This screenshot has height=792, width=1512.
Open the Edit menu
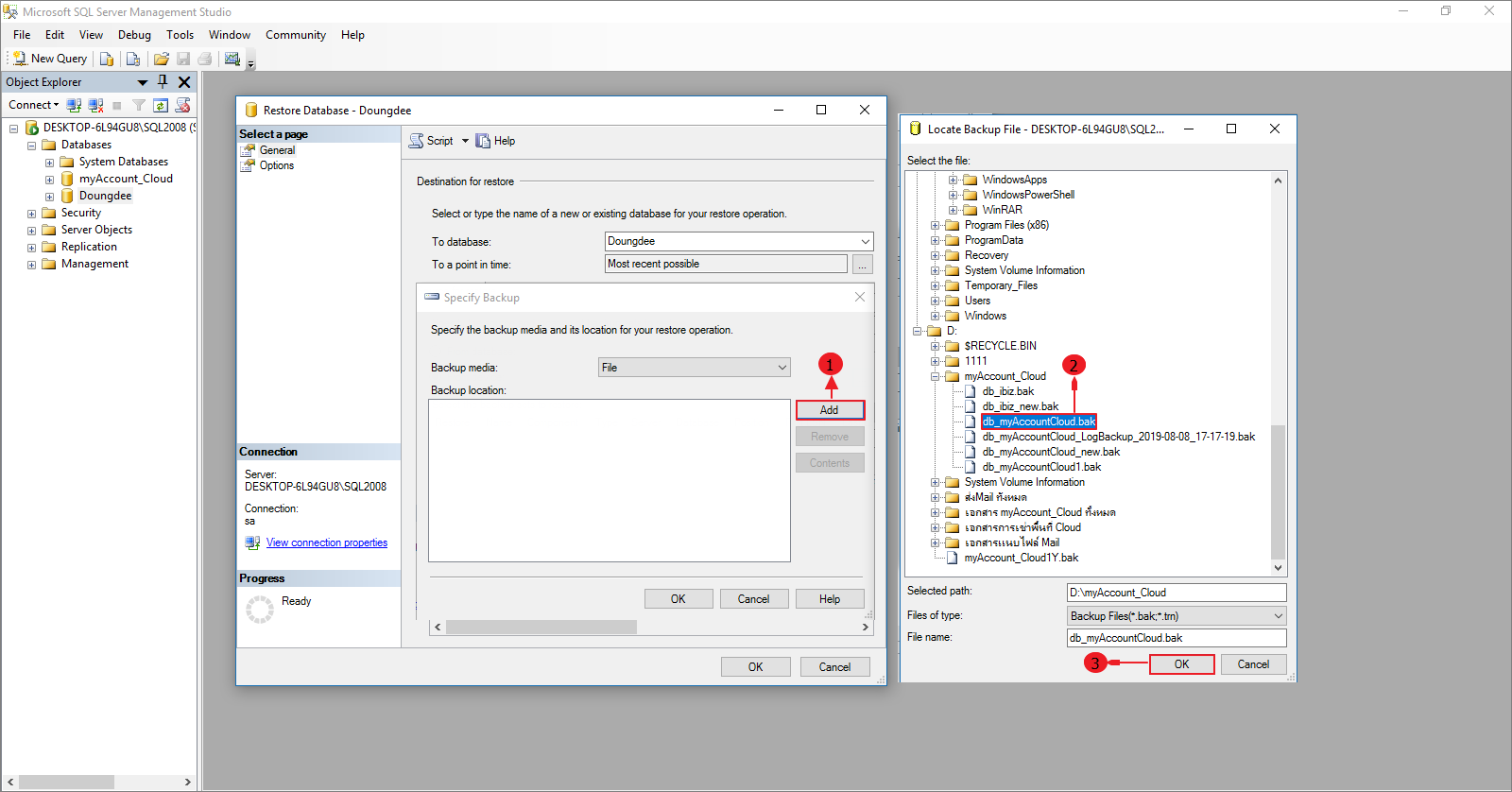pos(55,35)
